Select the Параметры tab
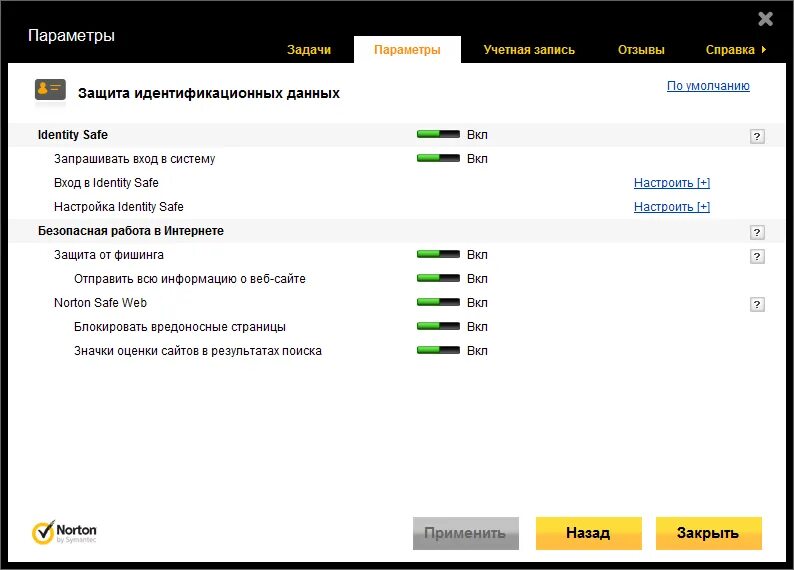Image resolution: width=794 pixels, height=570 pixels. pyautogui.click(x=407, y=50)
